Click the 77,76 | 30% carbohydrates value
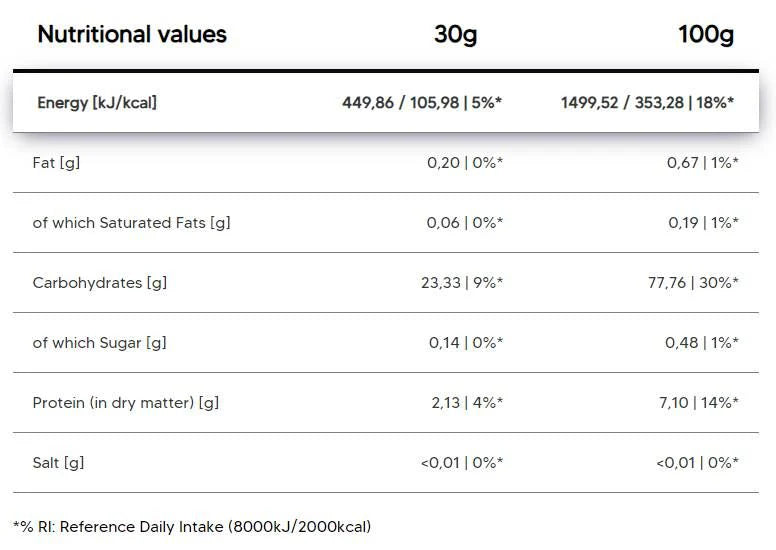The height and width of the screenshot is (550, 776). coord(693,282)
